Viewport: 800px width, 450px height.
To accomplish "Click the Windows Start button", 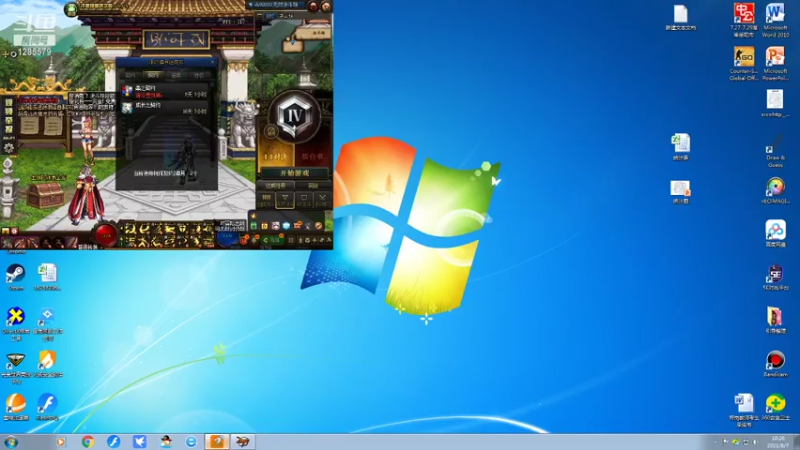I will tap(11, 442).
